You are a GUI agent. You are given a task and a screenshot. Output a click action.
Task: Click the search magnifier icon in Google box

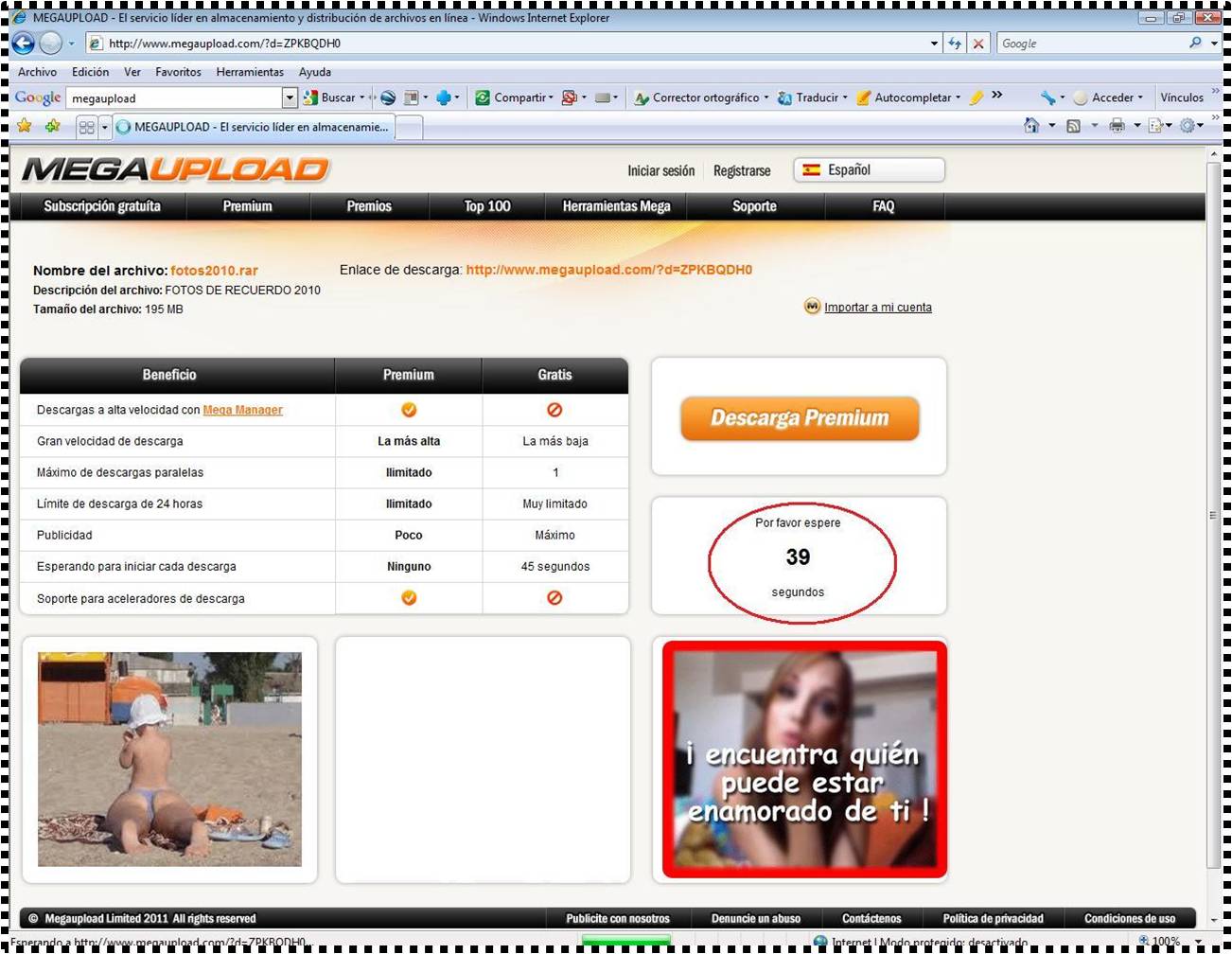coord(1195,43)
